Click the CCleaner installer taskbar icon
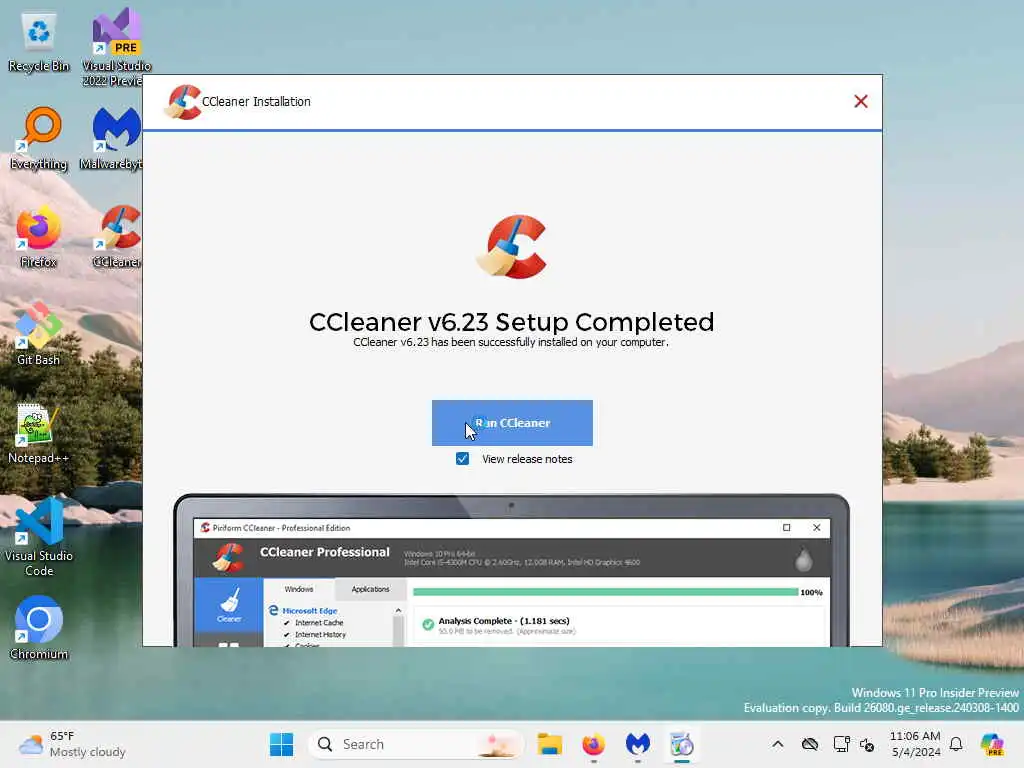This screenshot has width=1024, height=768. [682, 744]
